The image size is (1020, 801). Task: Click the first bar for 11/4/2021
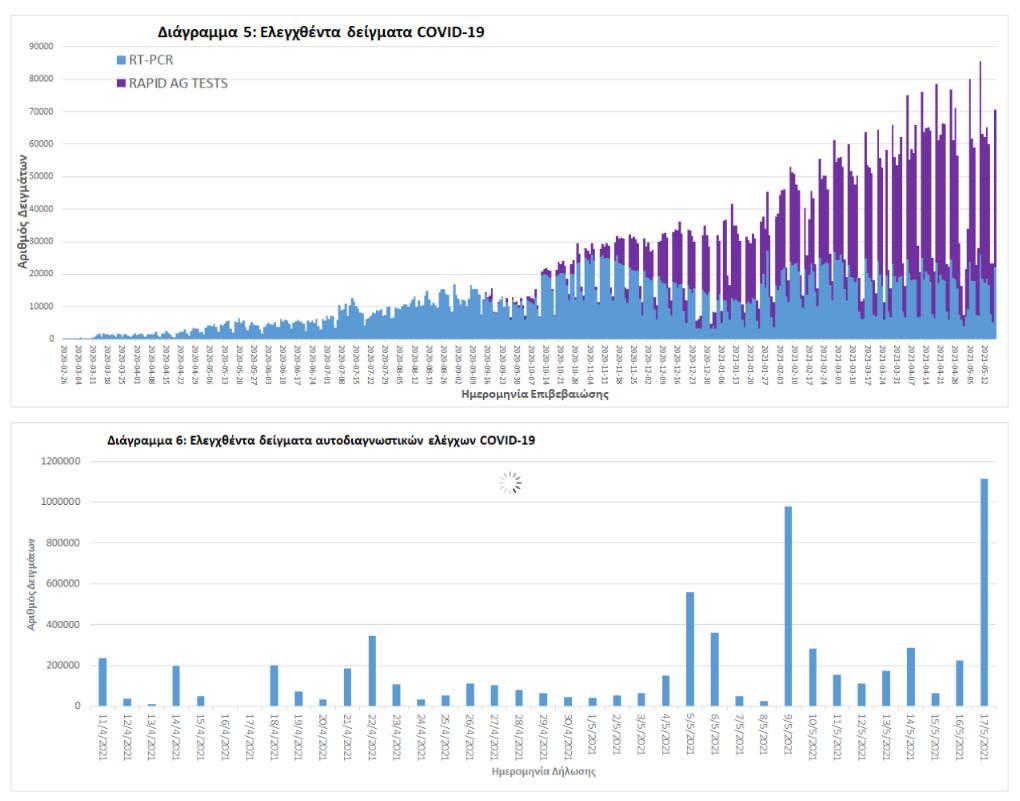pyautogui.click(x=102, y=682)
